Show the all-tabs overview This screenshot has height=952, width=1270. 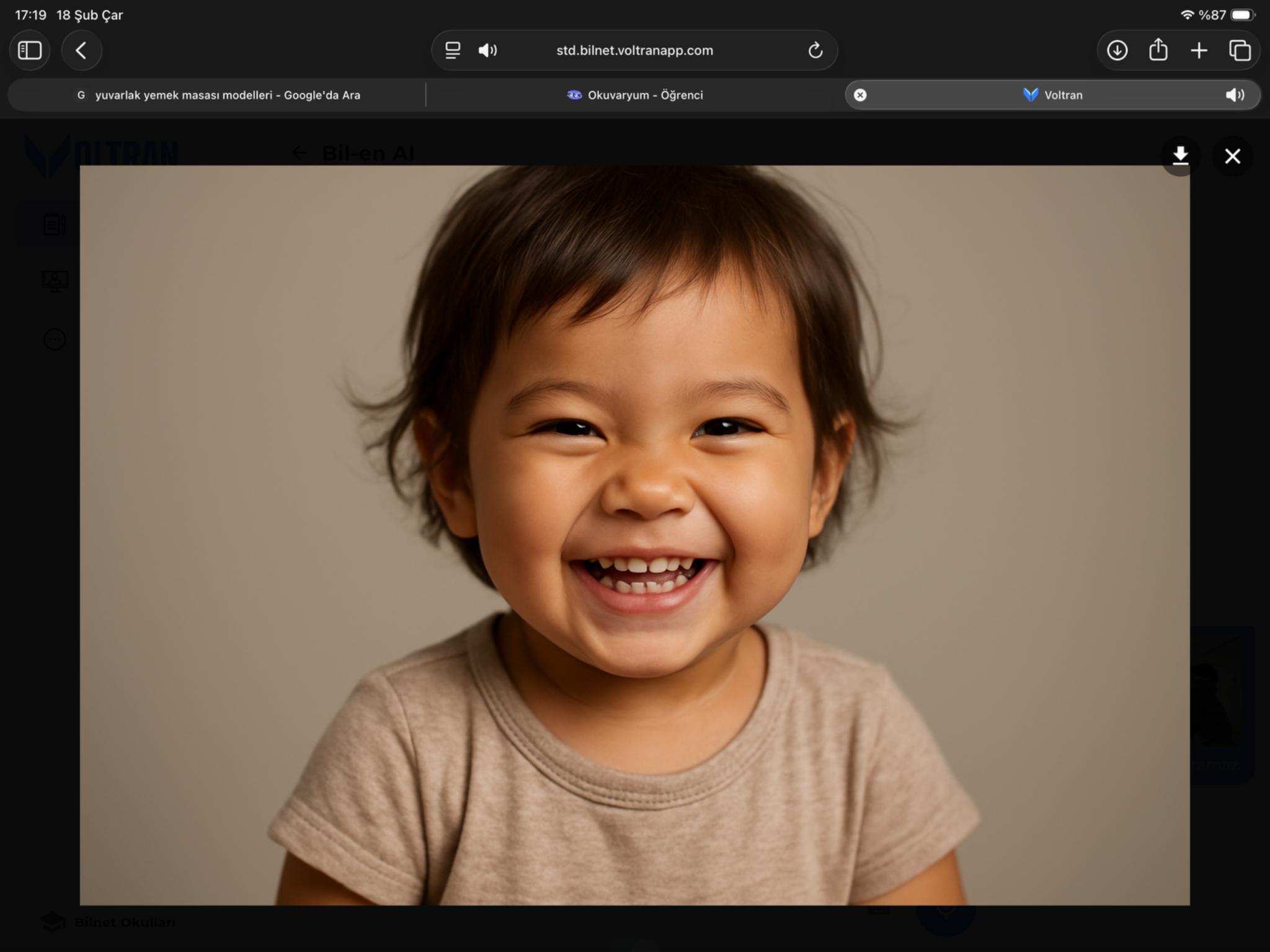tap(1240, 50)
